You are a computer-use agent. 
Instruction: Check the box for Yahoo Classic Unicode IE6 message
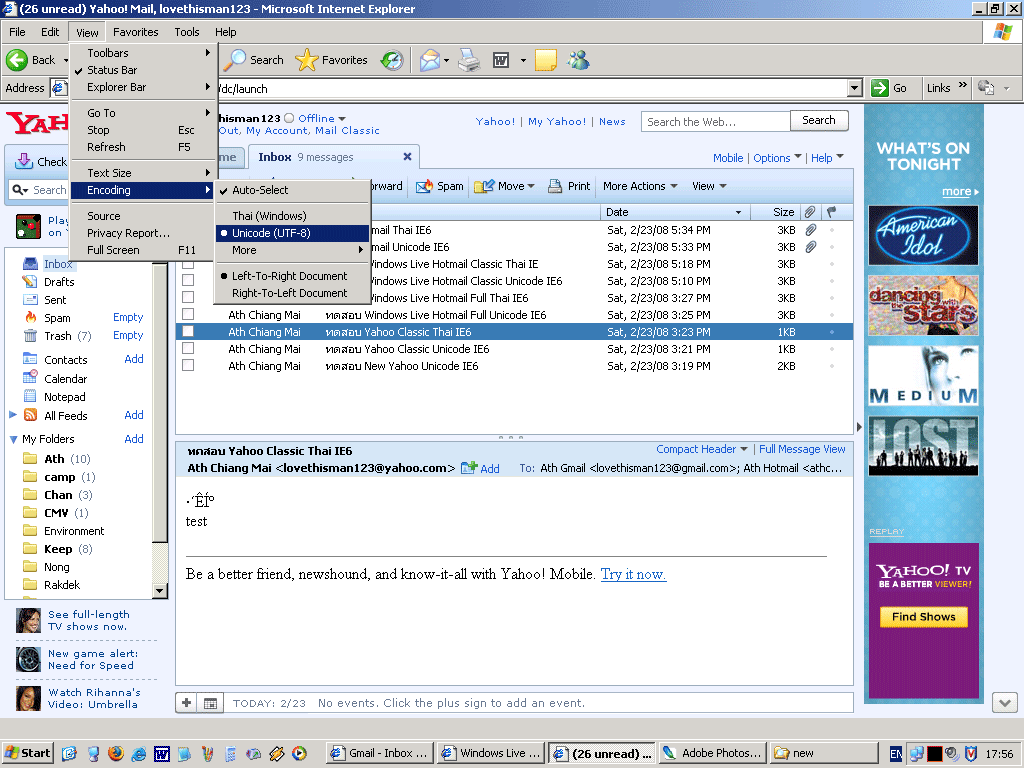click(x=188, y=349)
